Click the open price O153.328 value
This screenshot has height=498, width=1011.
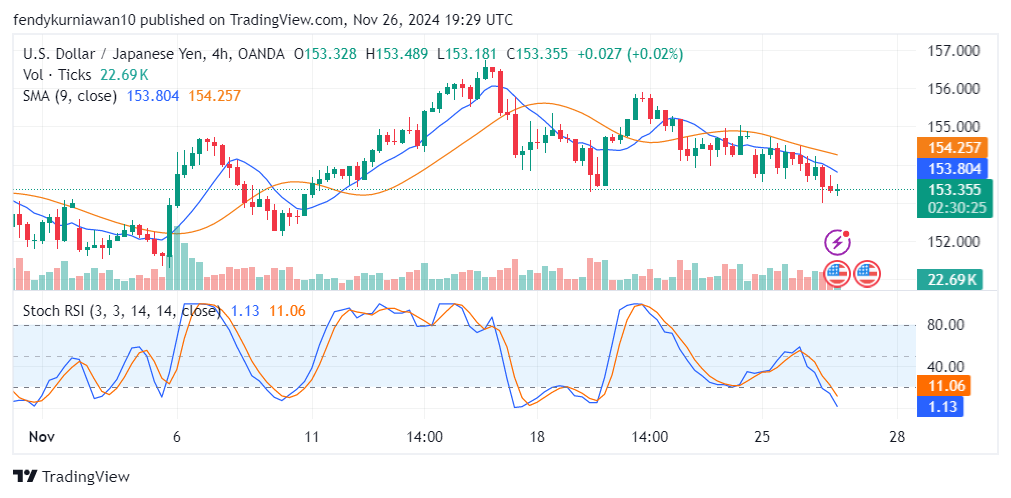tap(325, 54)
